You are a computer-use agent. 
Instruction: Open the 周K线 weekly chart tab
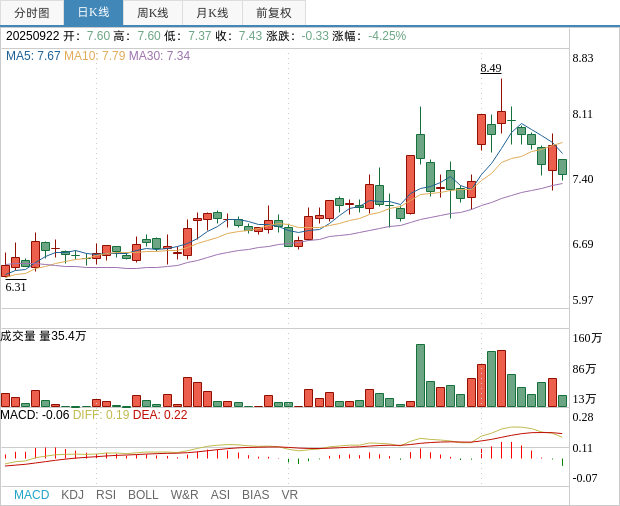point(153,13)
